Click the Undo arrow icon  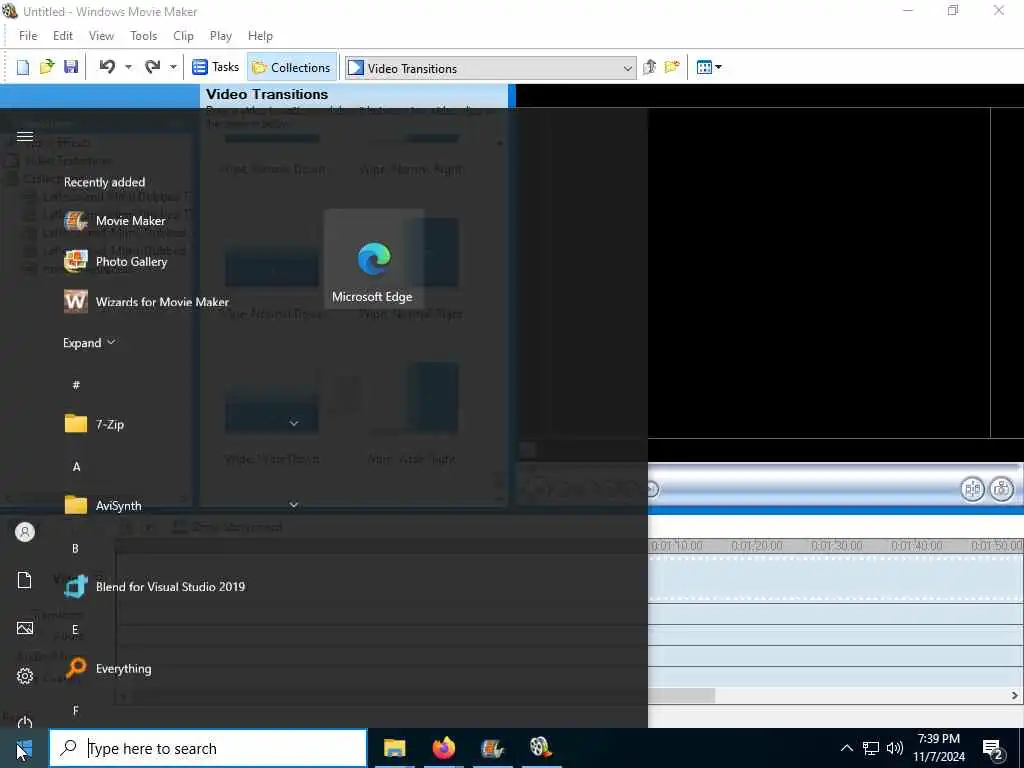(107, 67)
